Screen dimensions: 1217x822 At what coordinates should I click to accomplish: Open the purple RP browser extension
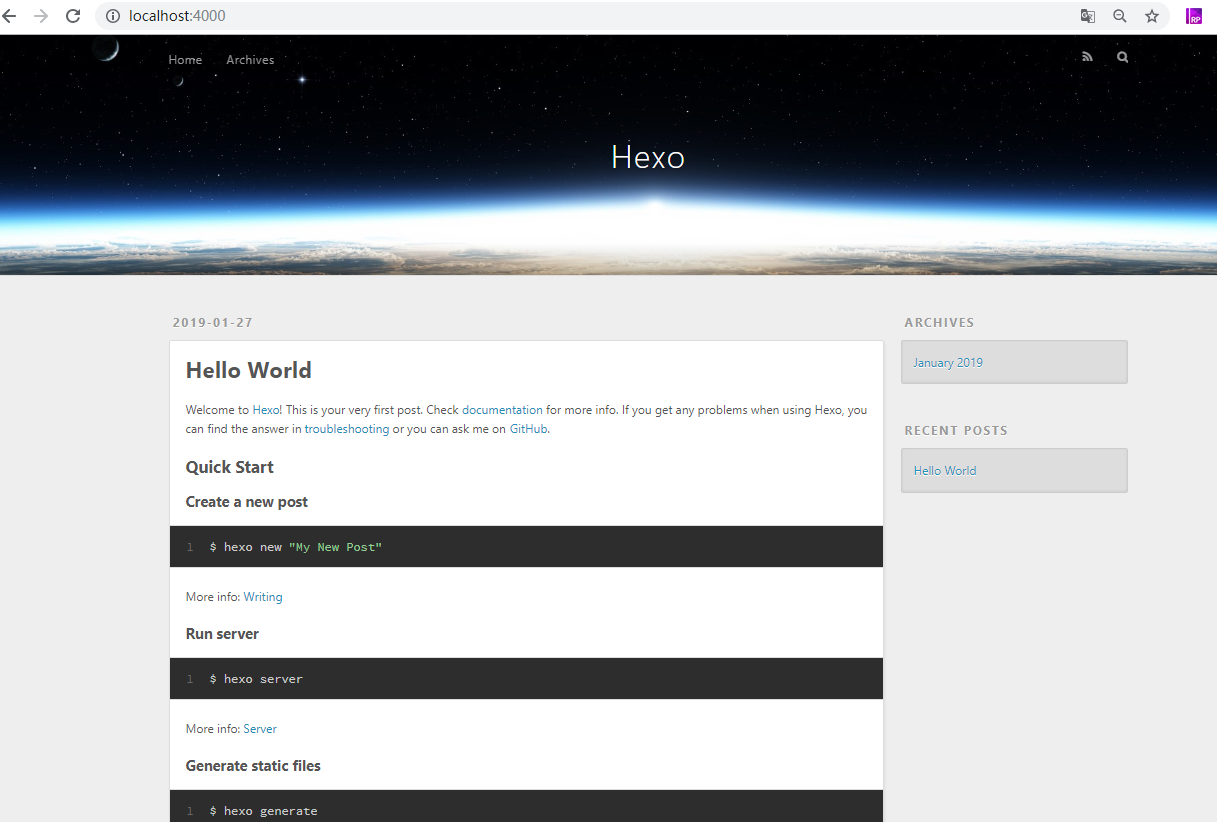tap(1194, 16)
